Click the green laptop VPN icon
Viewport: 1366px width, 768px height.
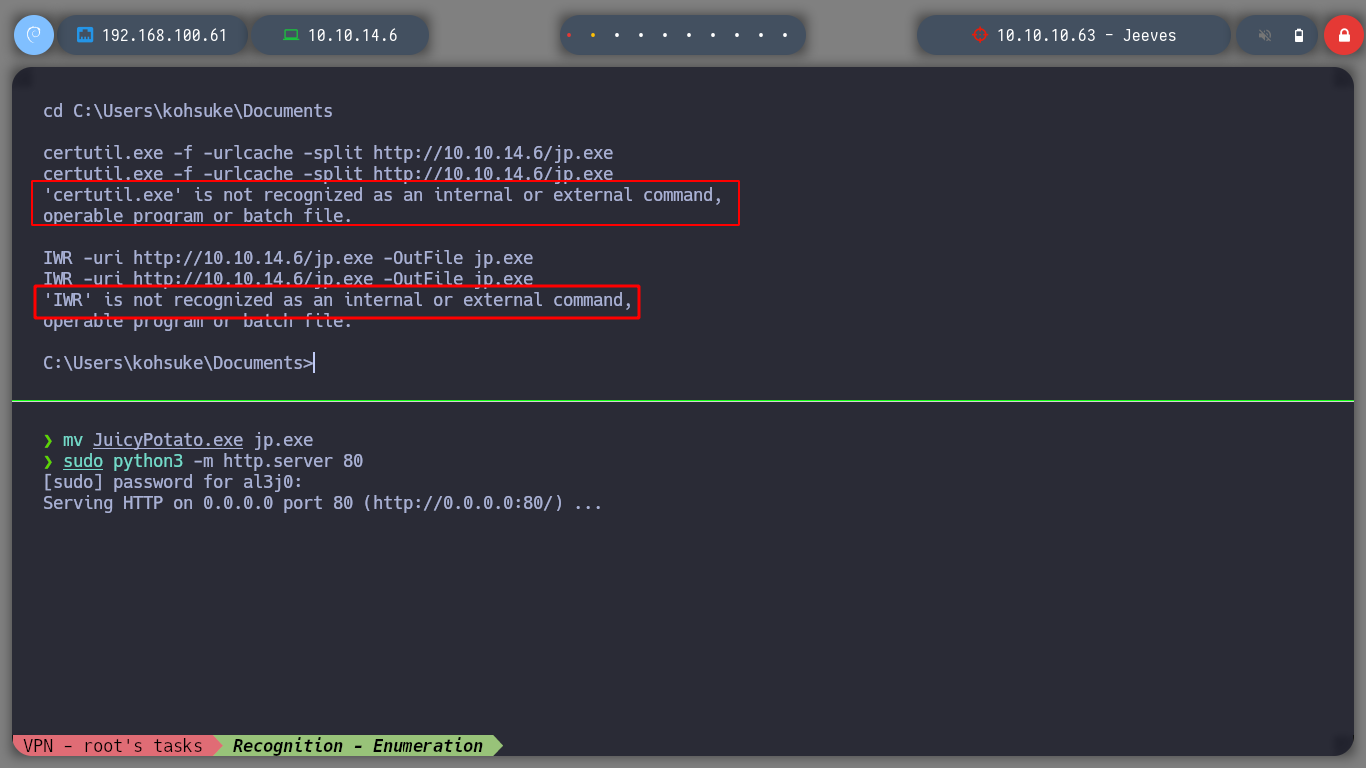click(291, 35)
